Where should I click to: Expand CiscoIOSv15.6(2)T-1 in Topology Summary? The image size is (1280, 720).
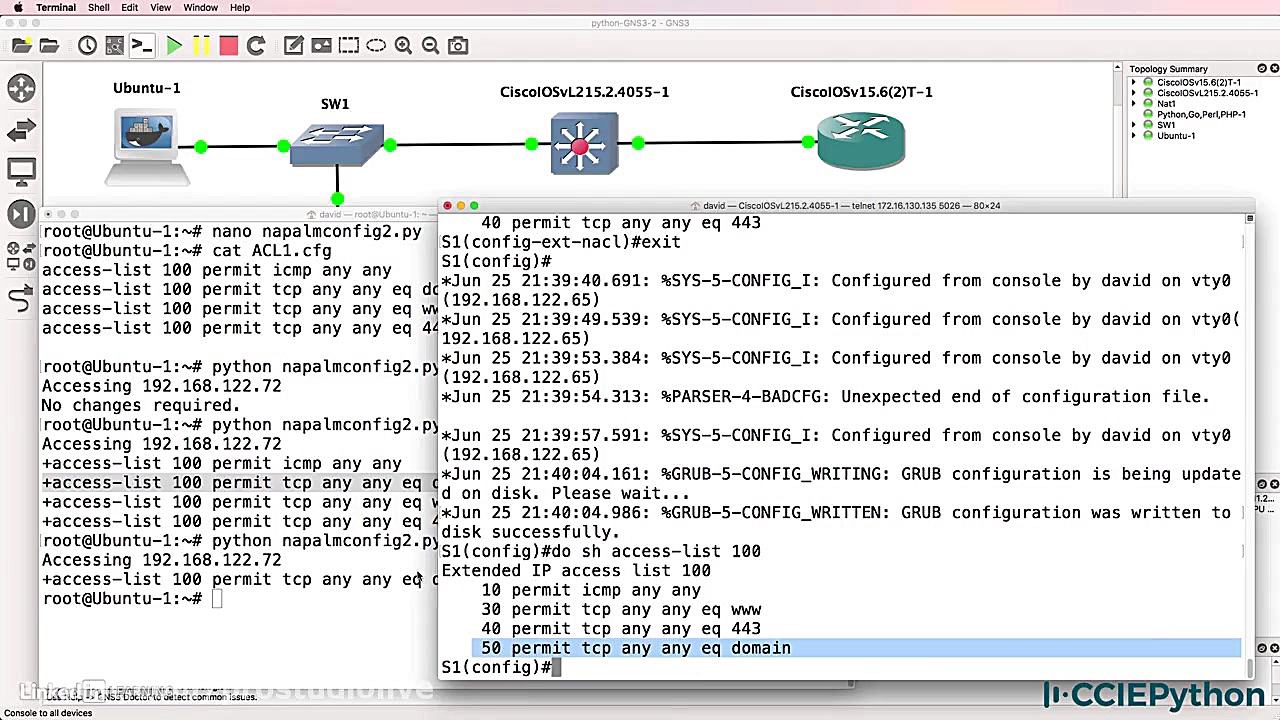point(1134,82)
